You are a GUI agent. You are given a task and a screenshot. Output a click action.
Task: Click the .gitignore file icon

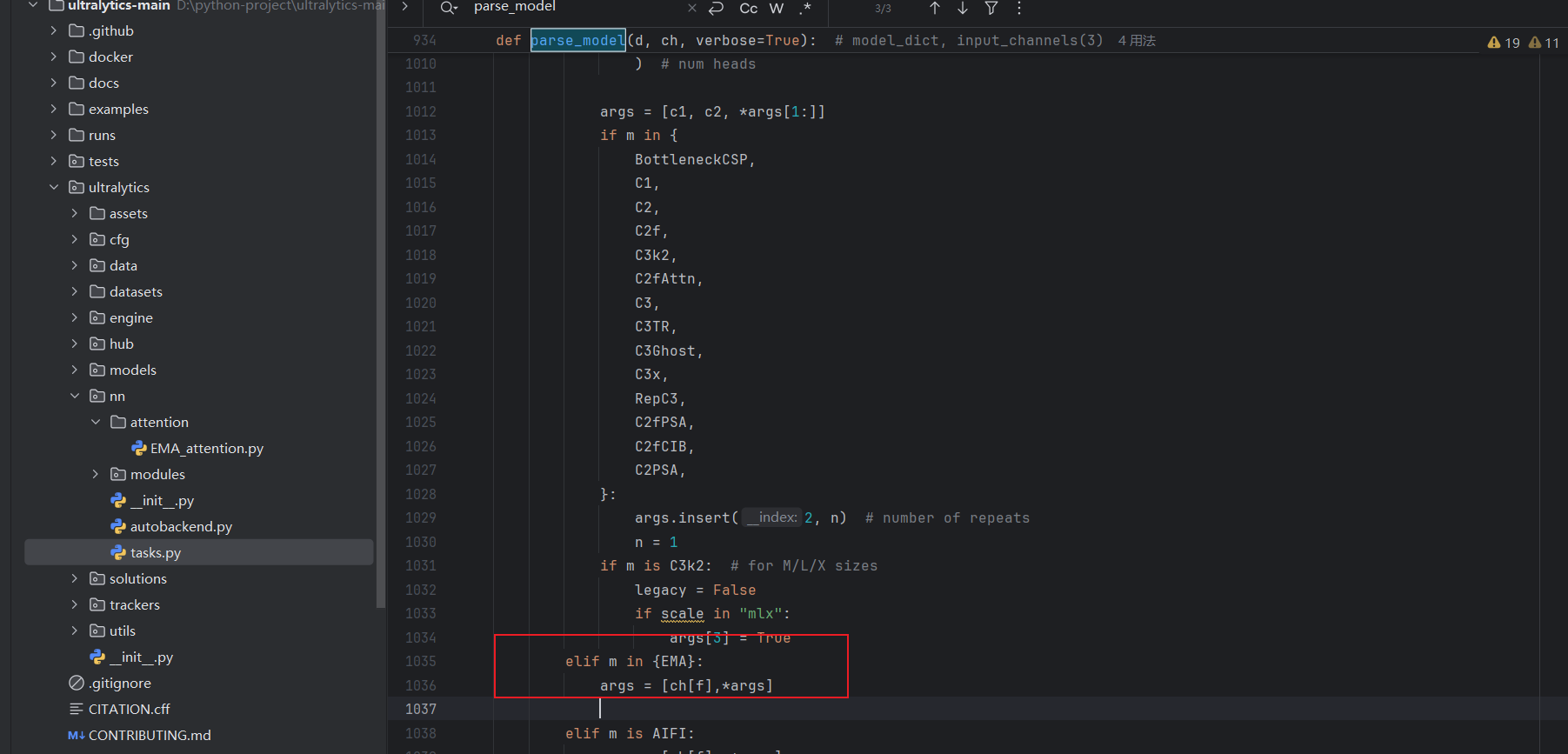[77, 683]
